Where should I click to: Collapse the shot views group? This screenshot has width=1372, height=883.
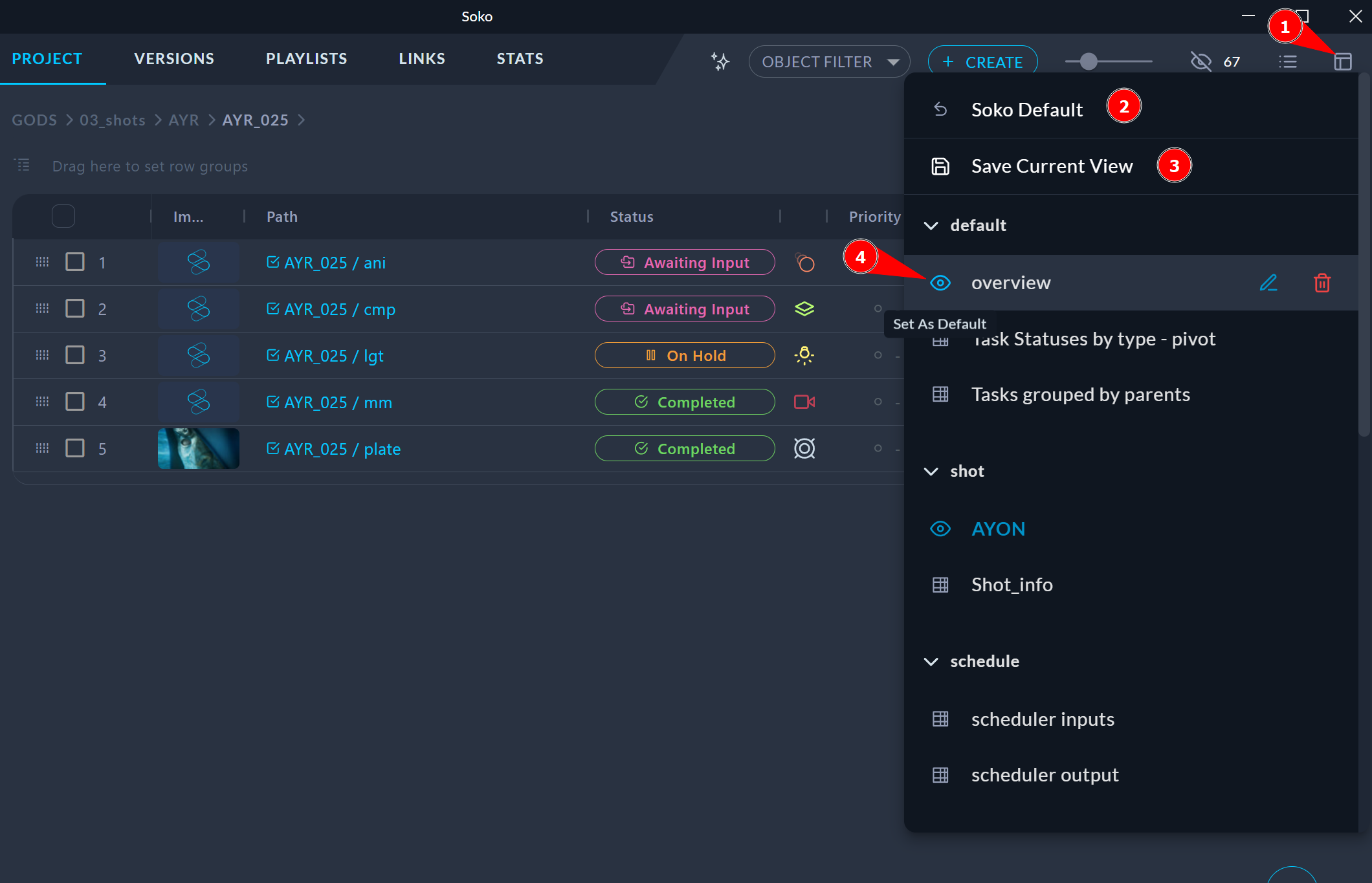pyautogui.click(x=931, y=472)
